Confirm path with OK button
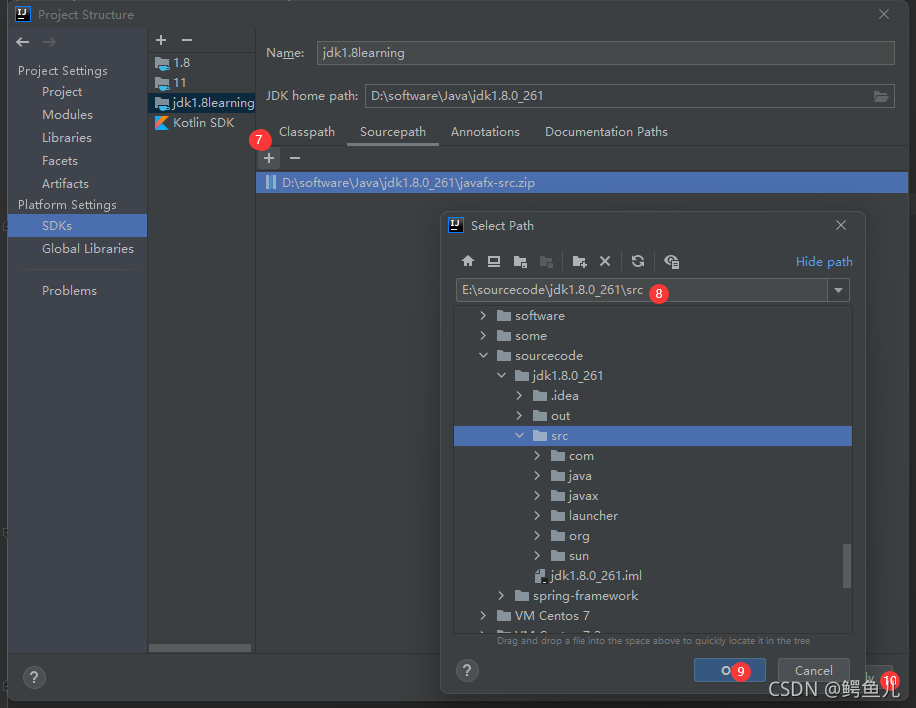This screenshot has height=708, width=916. 730,671
